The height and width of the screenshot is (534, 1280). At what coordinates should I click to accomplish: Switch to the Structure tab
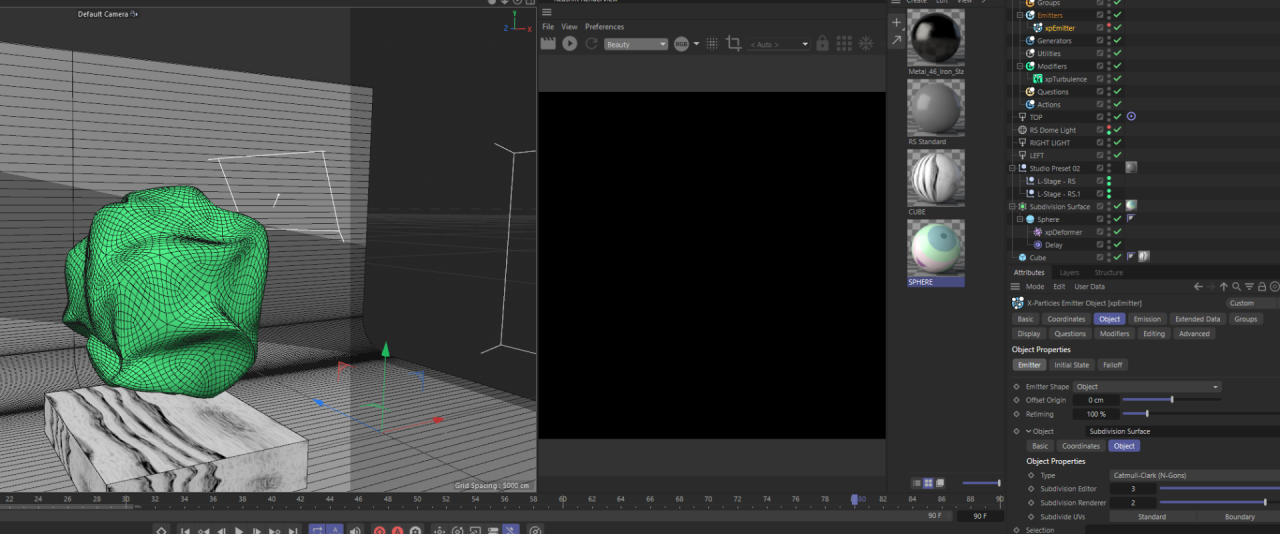pos(1108,272)
